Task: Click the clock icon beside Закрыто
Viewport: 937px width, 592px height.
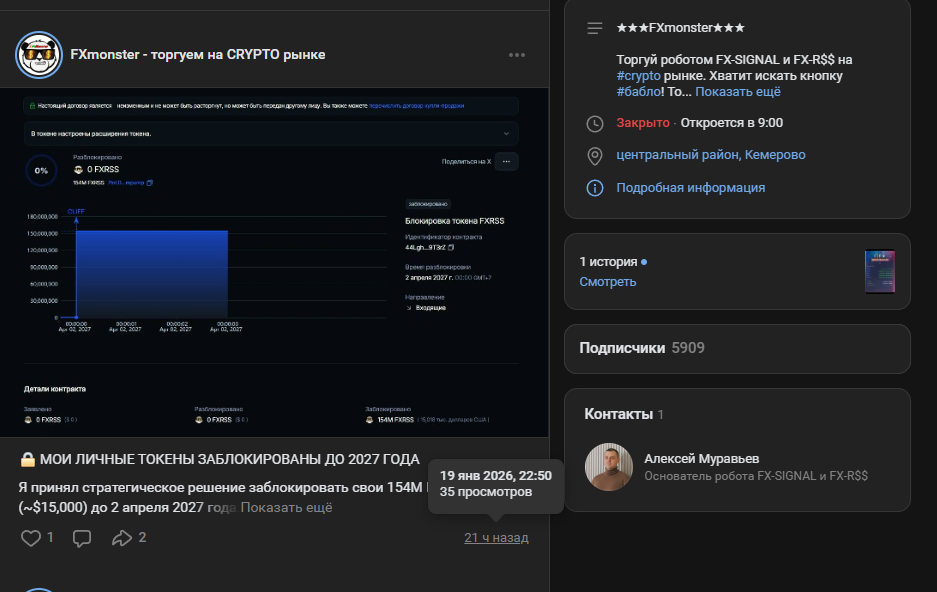Action: coord(595,123)
